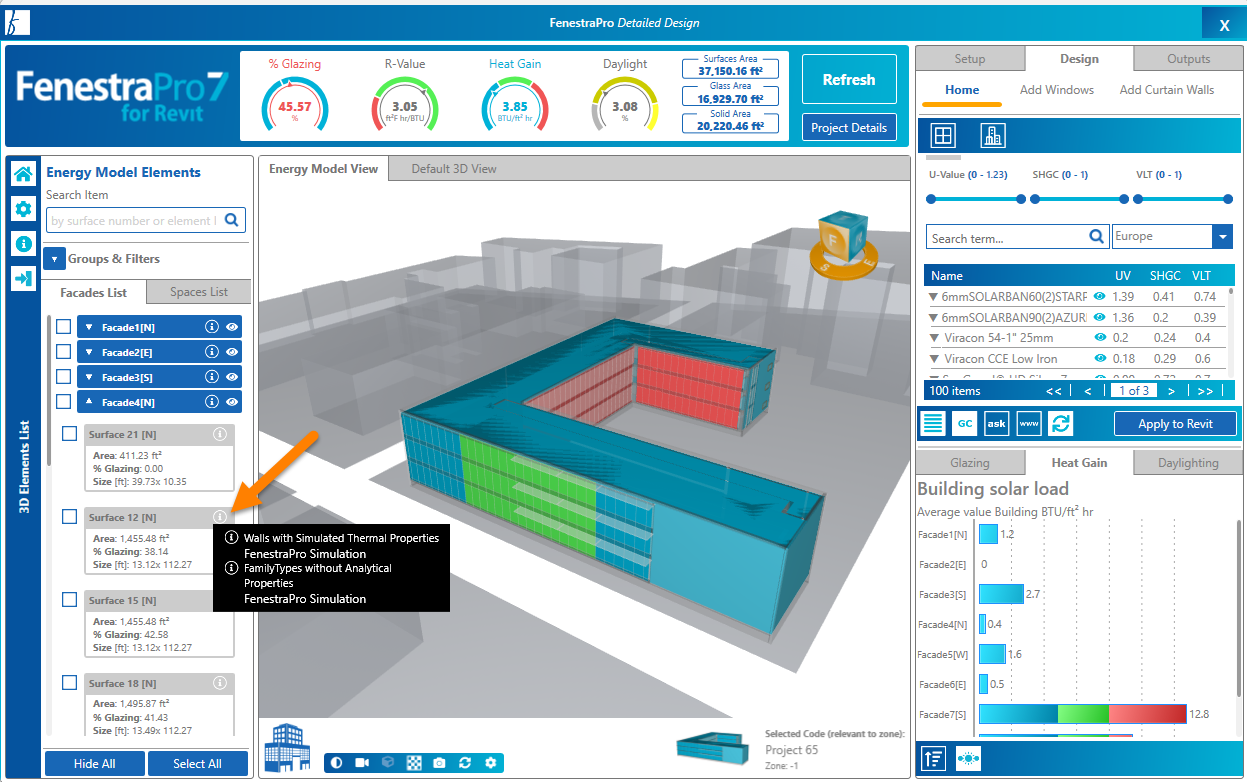Click the building icon below the 3D view
The width and height of the screenshot is (1247, 782).
[x=286, y=748]
